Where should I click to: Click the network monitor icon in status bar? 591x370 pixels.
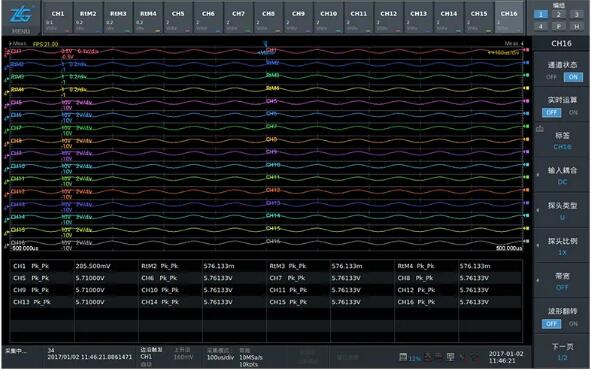point(450,356)
